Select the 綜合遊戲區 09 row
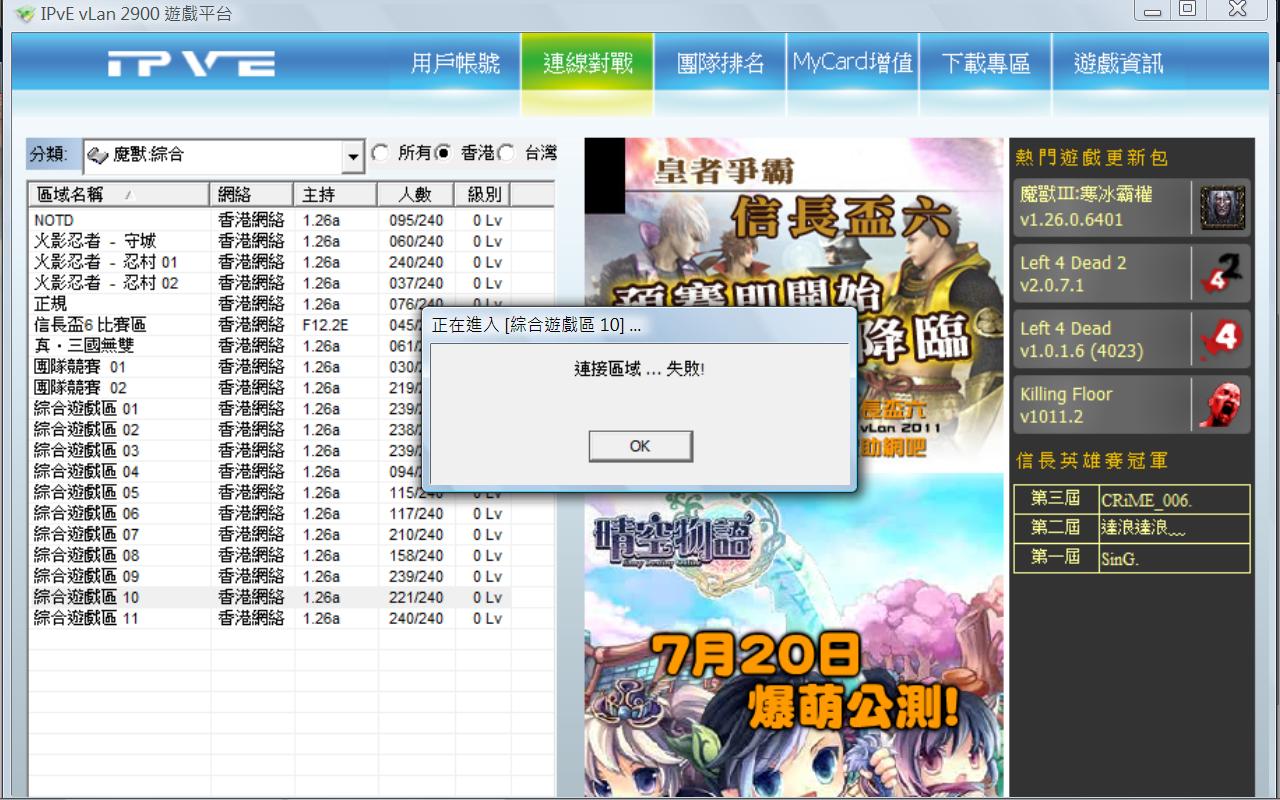Image resolution: width=1280 pixels, height=800 pixels. point(270,577)
